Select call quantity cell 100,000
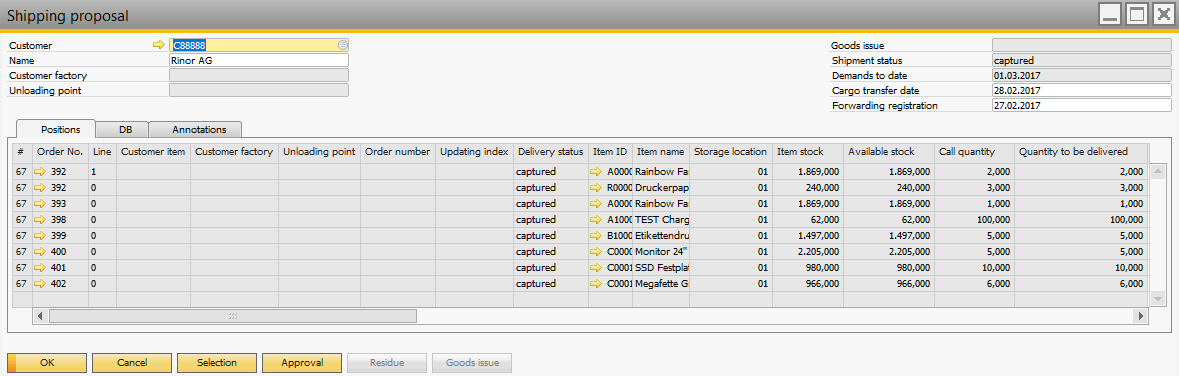 (974, 220)
